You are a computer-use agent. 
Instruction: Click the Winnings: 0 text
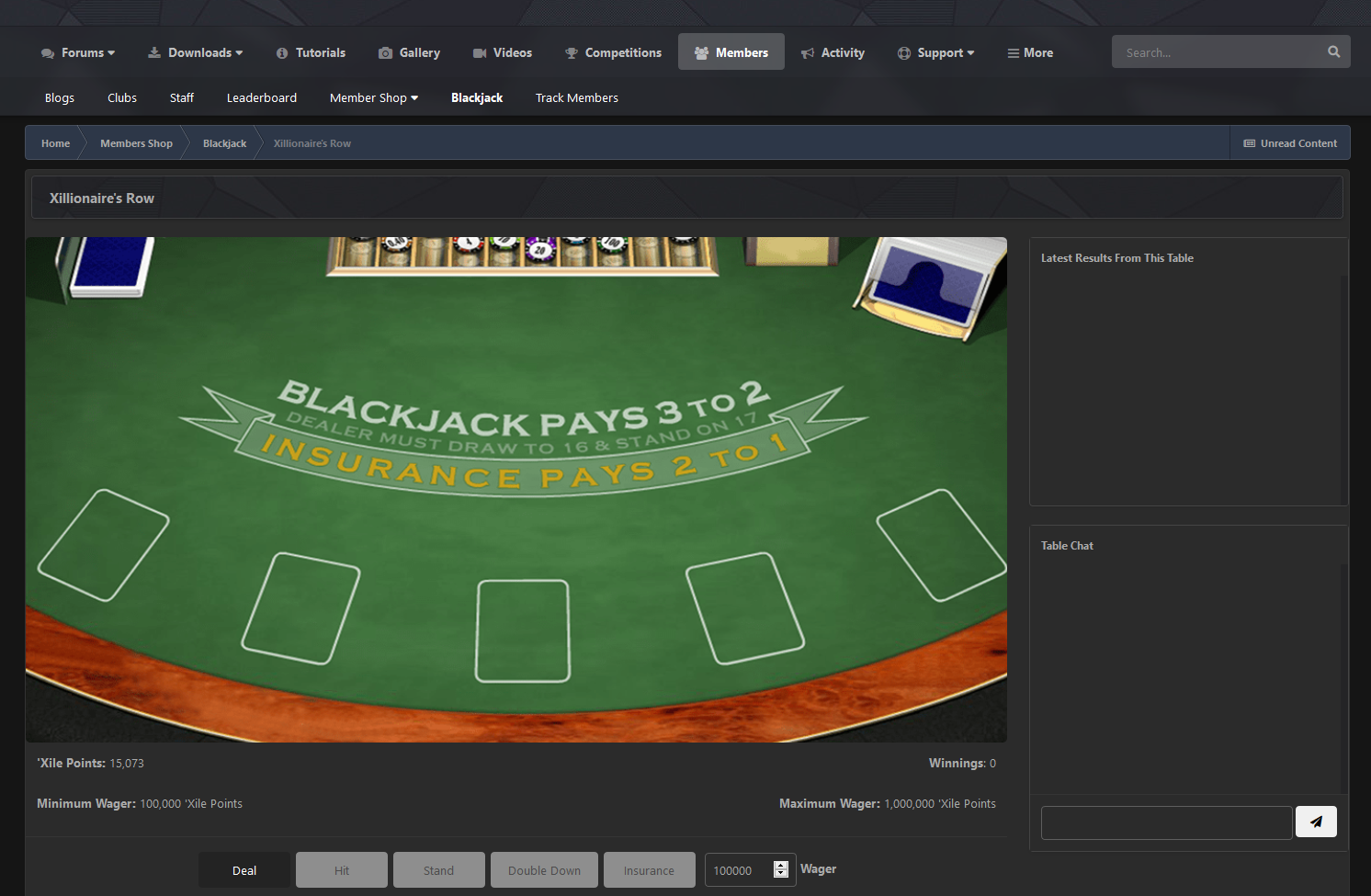(x=962, y=763)
